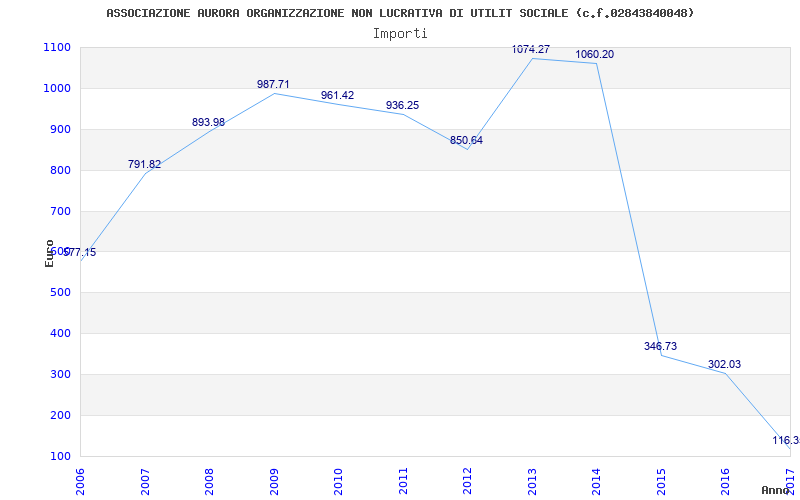This screenshot has width=800, height=500.
Task: Click the 300 y-axis tick label
Action: coord(63,374)
